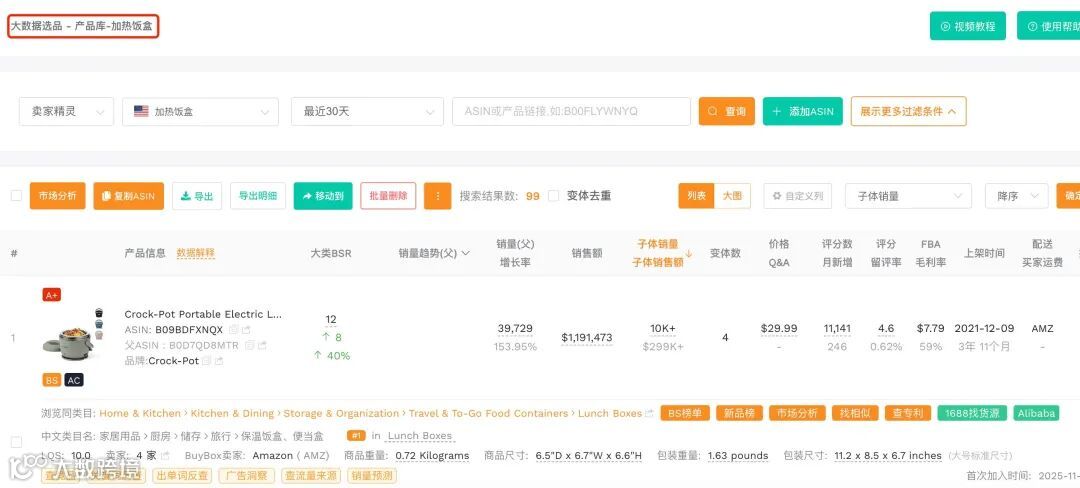Click the 新品榜 tag button

(x=740, y=414)
